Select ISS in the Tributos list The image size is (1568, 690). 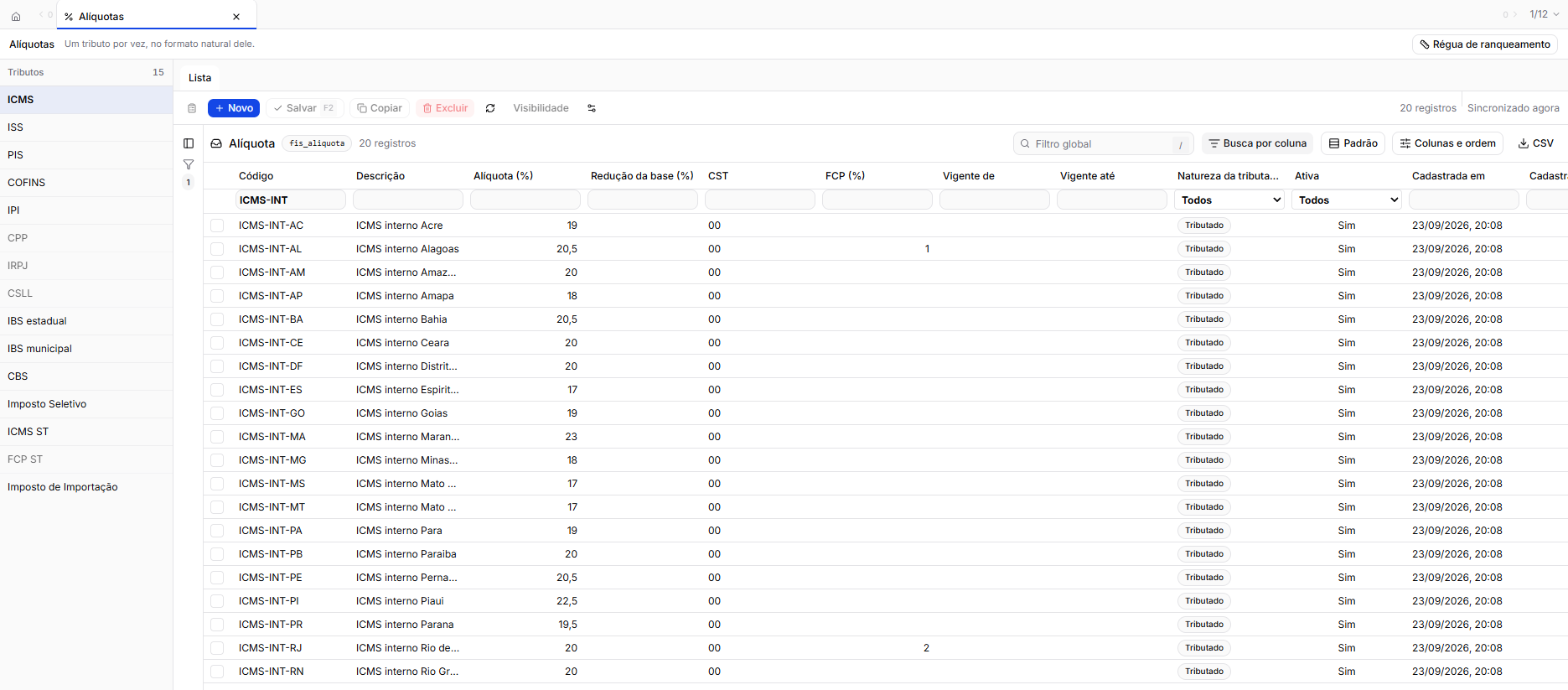[x=86, y=127]
